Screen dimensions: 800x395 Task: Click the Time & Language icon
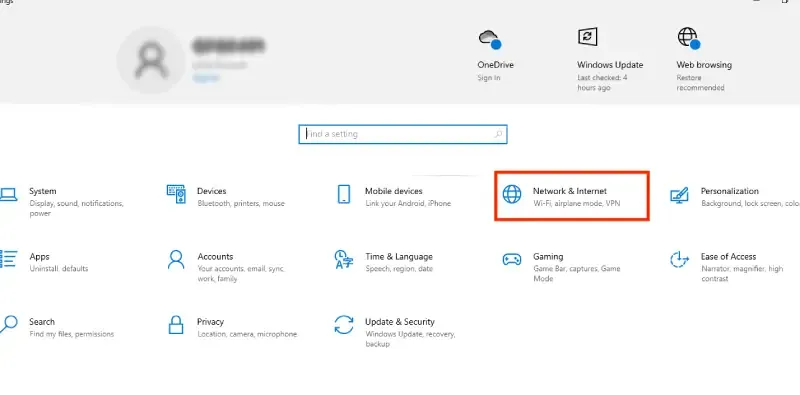343,259
